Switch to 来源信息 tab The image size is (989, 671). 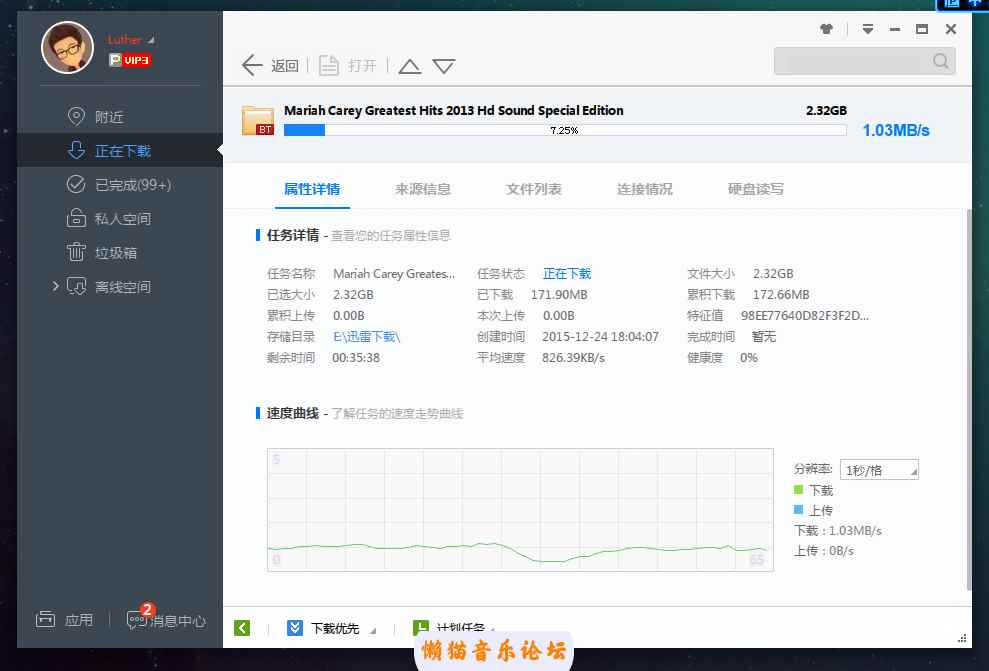[x=423, y=189]
